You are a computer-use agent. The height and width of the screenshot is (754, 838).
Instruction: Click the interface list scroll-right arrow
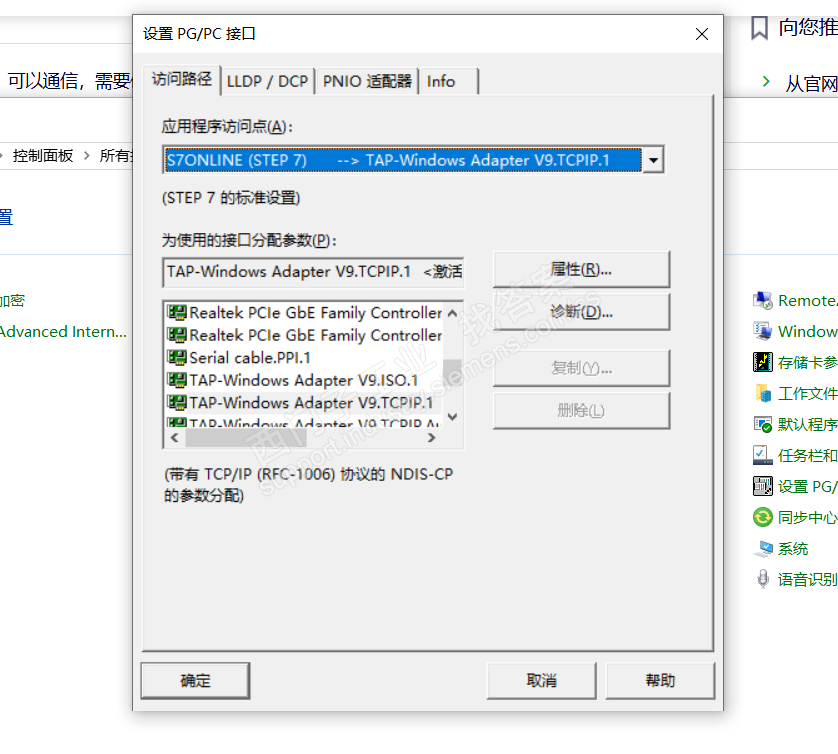click(432, 438)
